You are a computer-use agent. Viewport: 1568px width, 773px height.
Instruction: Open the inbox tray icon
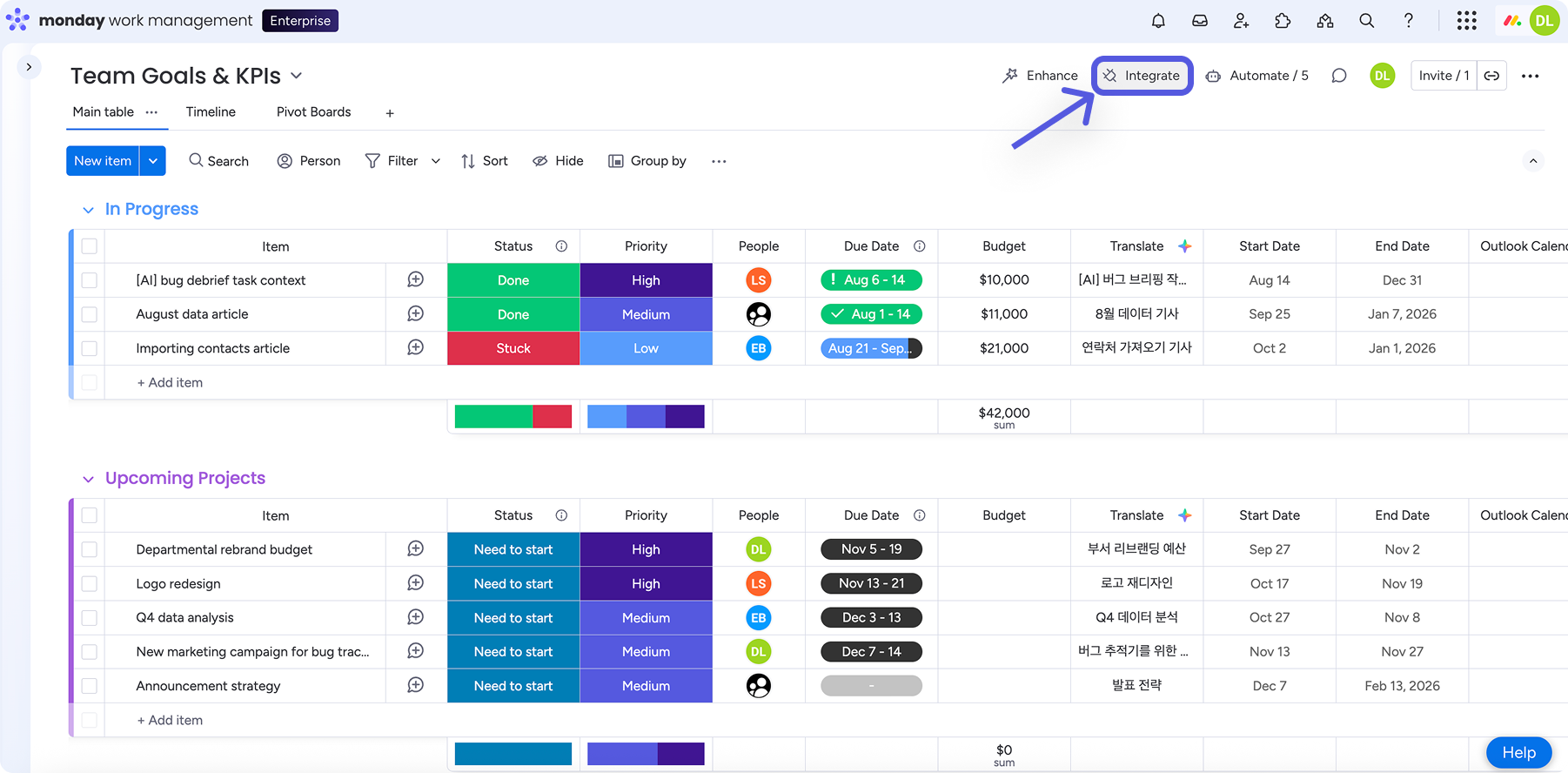(x=1200, y=21)
